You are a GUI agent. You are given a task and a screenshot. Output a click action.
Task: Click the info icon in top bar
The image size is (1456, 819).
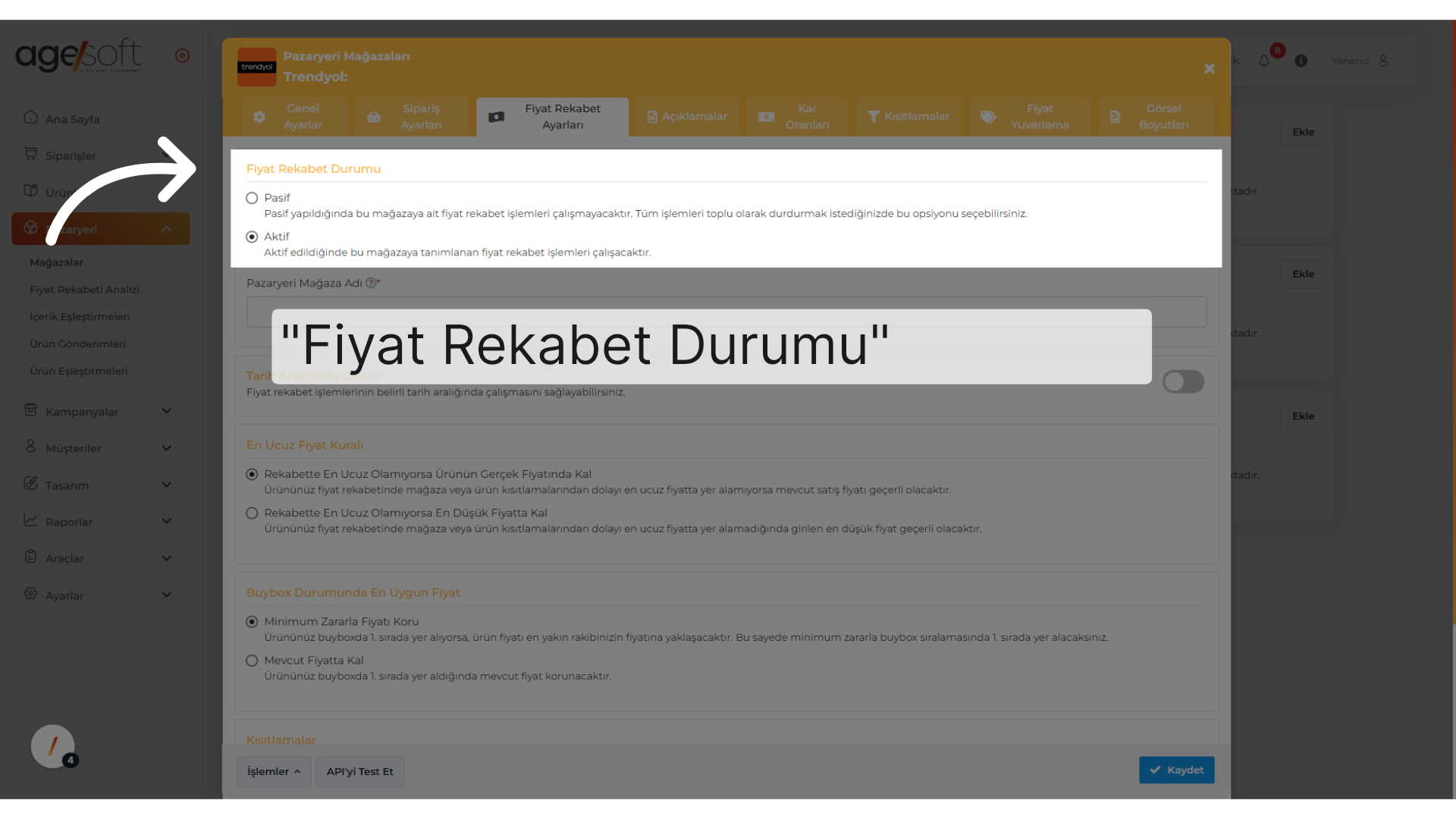pyautogui.click(x=1301, y=61)
